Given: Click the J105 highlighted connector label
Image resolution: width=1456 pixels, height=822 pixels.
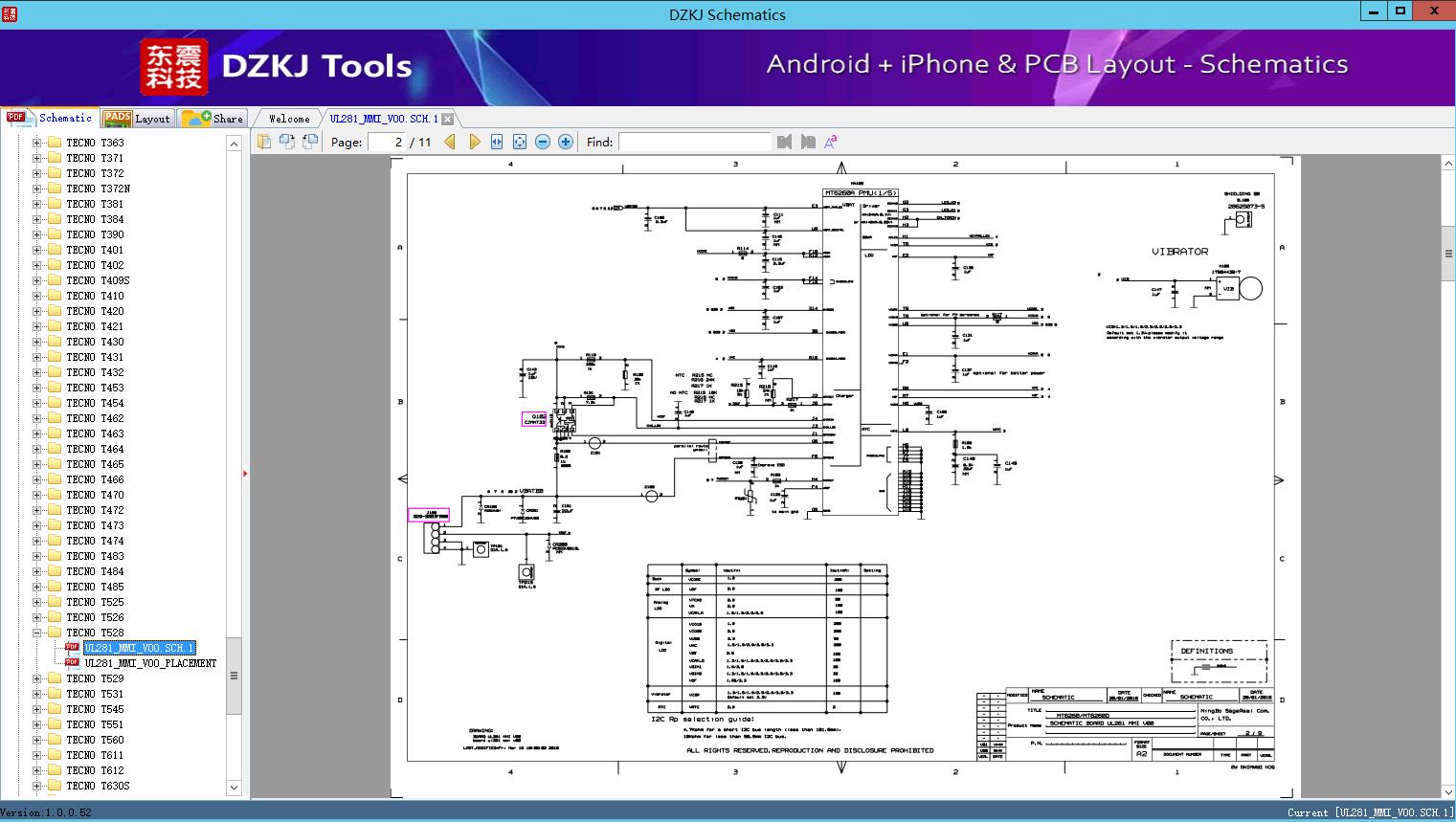Looking at the screenshot, I should click(429, 515).
